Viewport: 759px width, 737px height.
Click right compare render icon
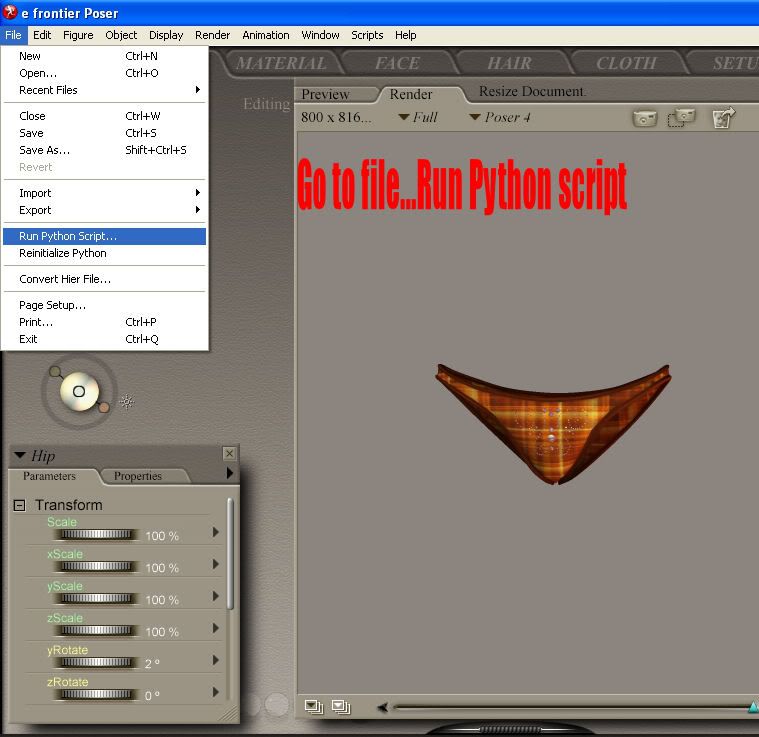pyautogui.click(x=341, y=707)
